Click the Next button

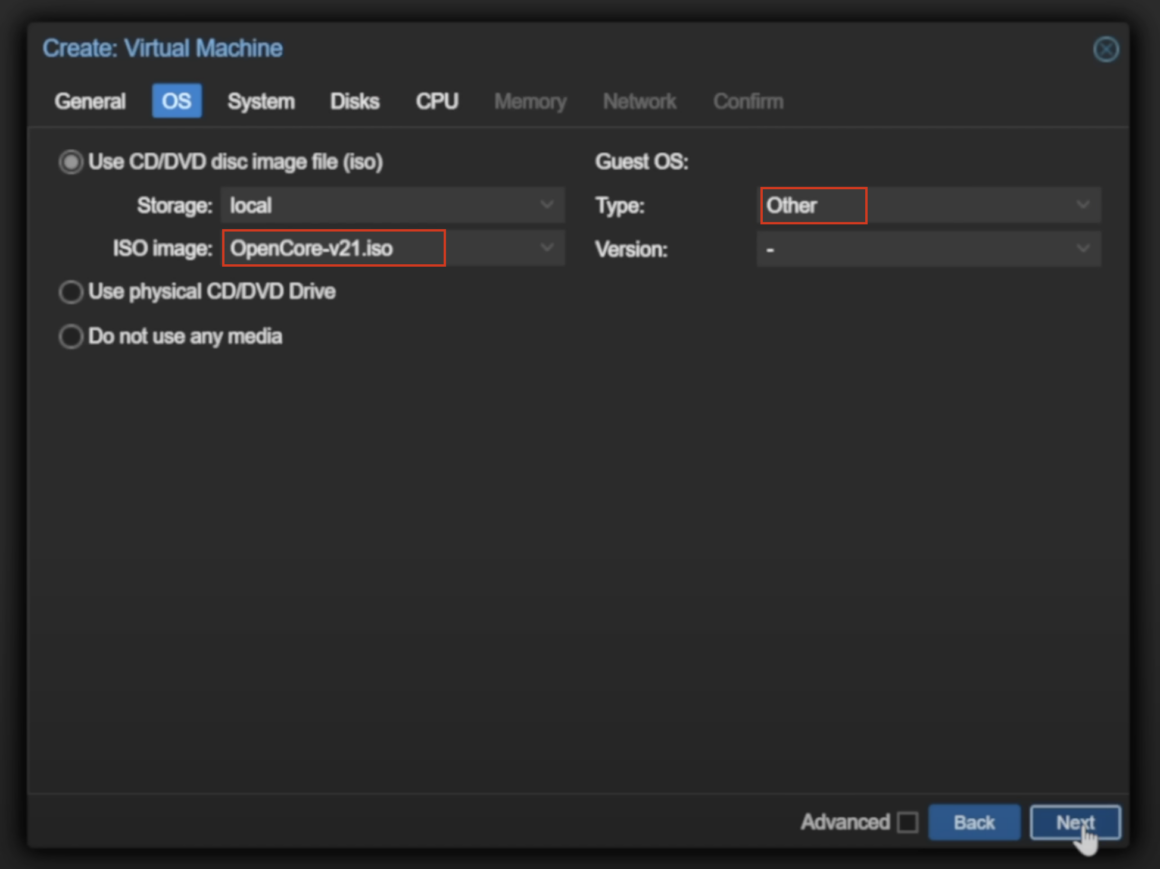coord(1075,822)
